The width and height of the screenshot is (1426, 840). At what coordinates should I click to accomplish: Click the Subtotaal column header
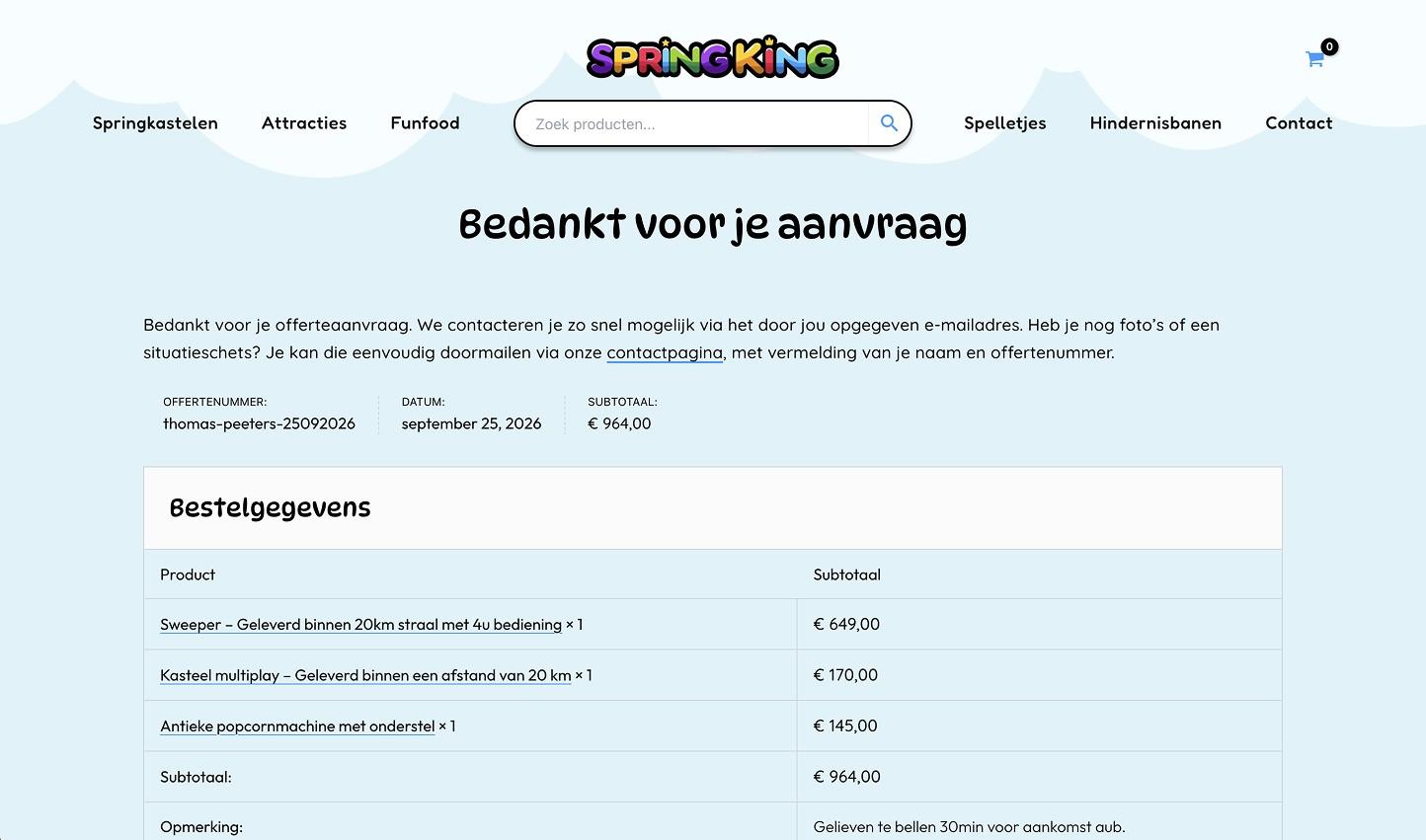846,574
